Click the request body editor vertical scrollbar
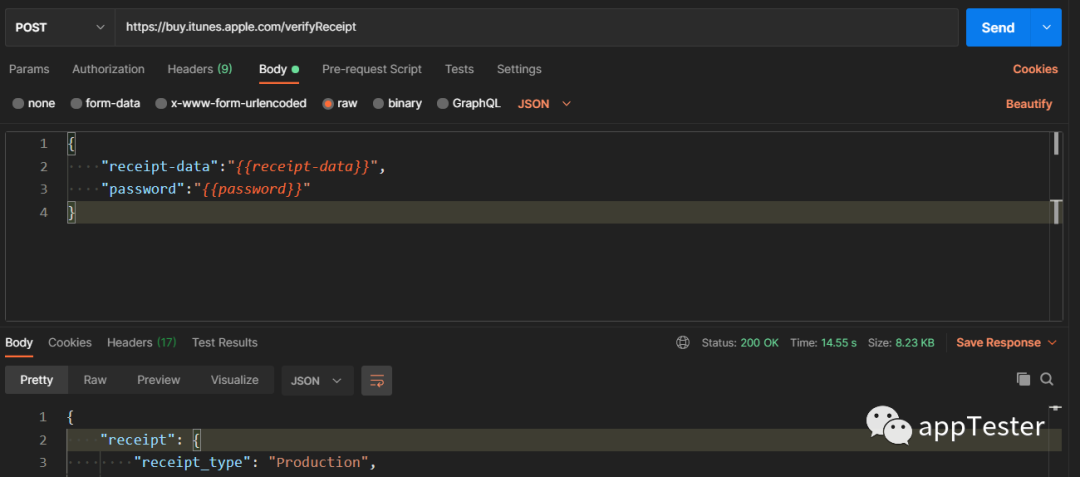This screenshot has width=1080, height=477. pyautogui.click(x=1055, y=226)
